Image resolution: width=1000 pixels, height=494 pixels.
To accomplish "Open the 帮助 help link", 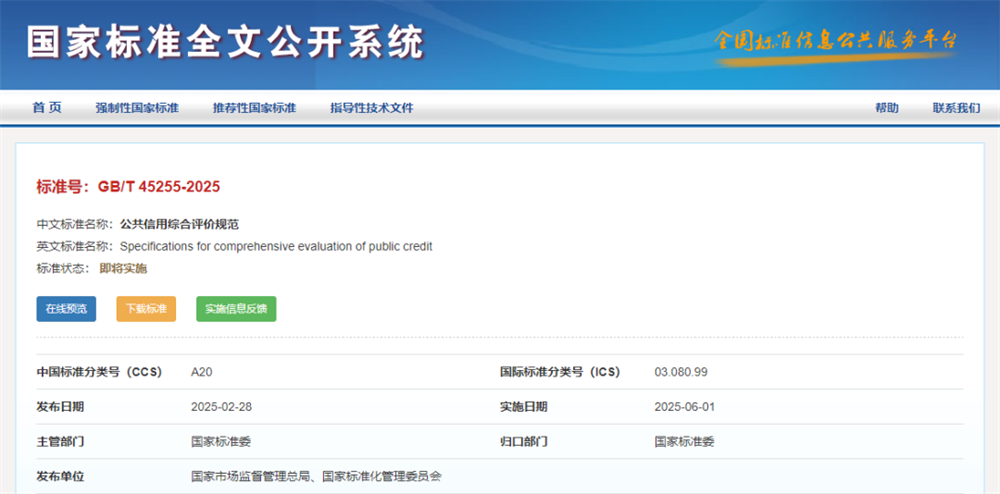I will click(x=886, y=108).
